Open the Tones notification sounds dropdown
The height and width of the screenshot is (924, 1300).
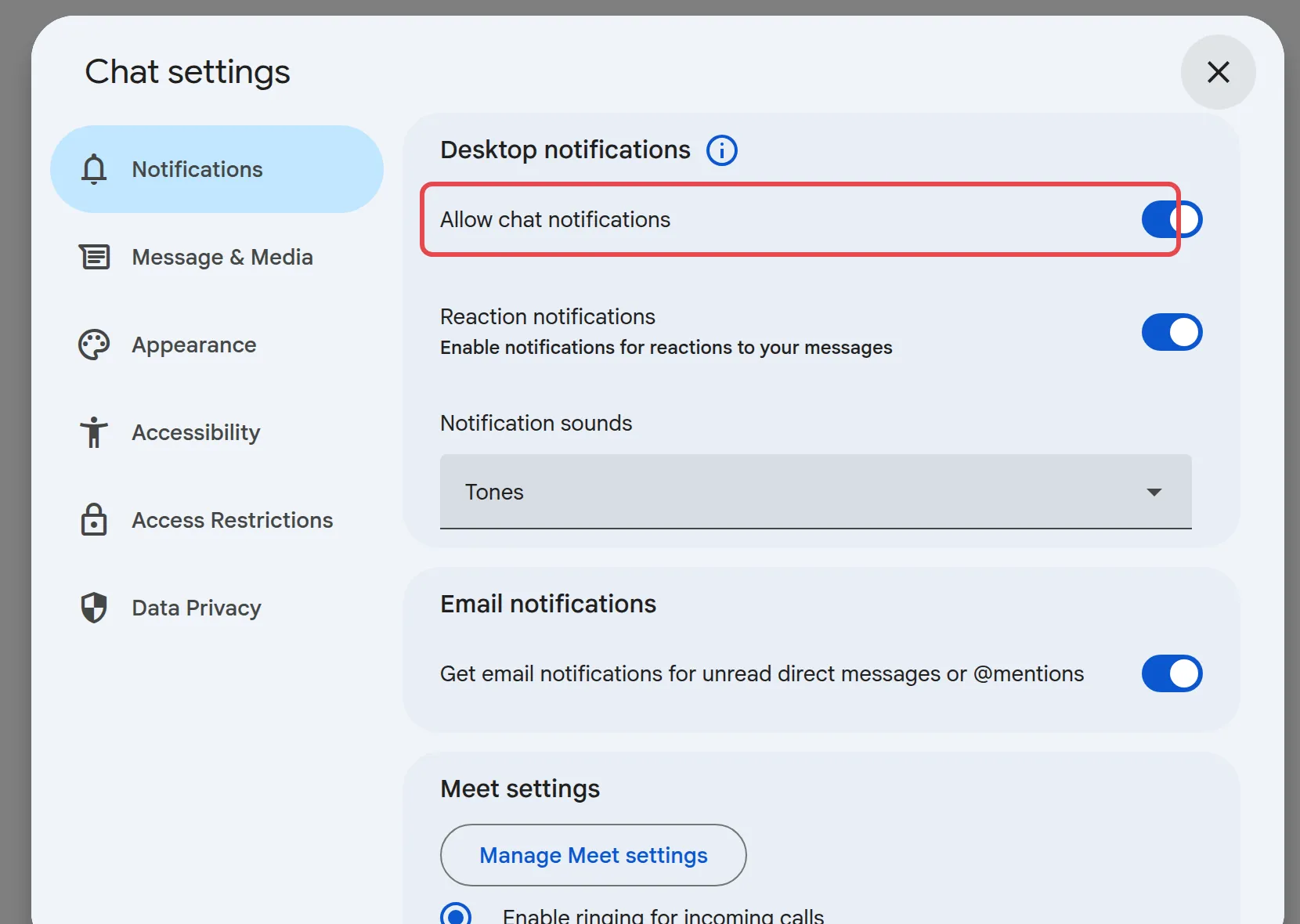tap(816, 492)
